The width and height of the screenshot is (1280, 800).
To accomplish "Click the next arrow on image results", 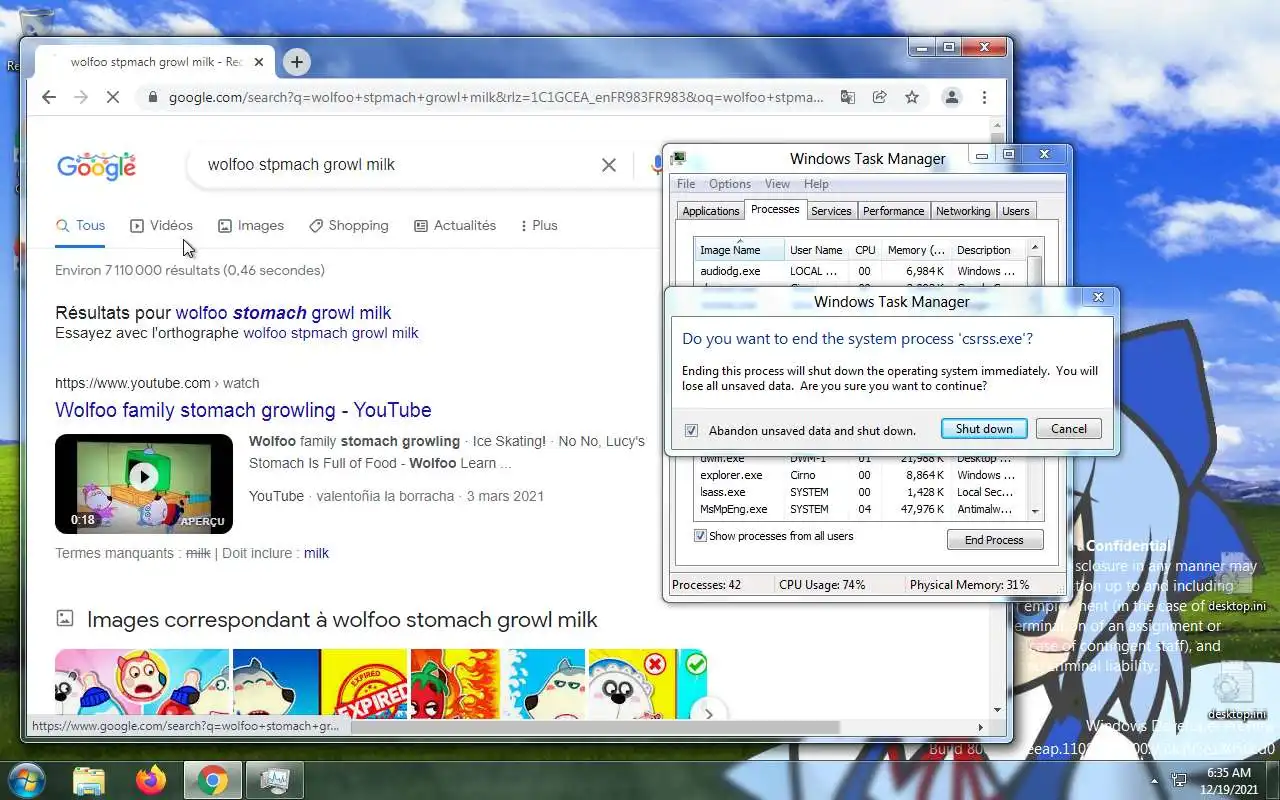I will [709, 713].
